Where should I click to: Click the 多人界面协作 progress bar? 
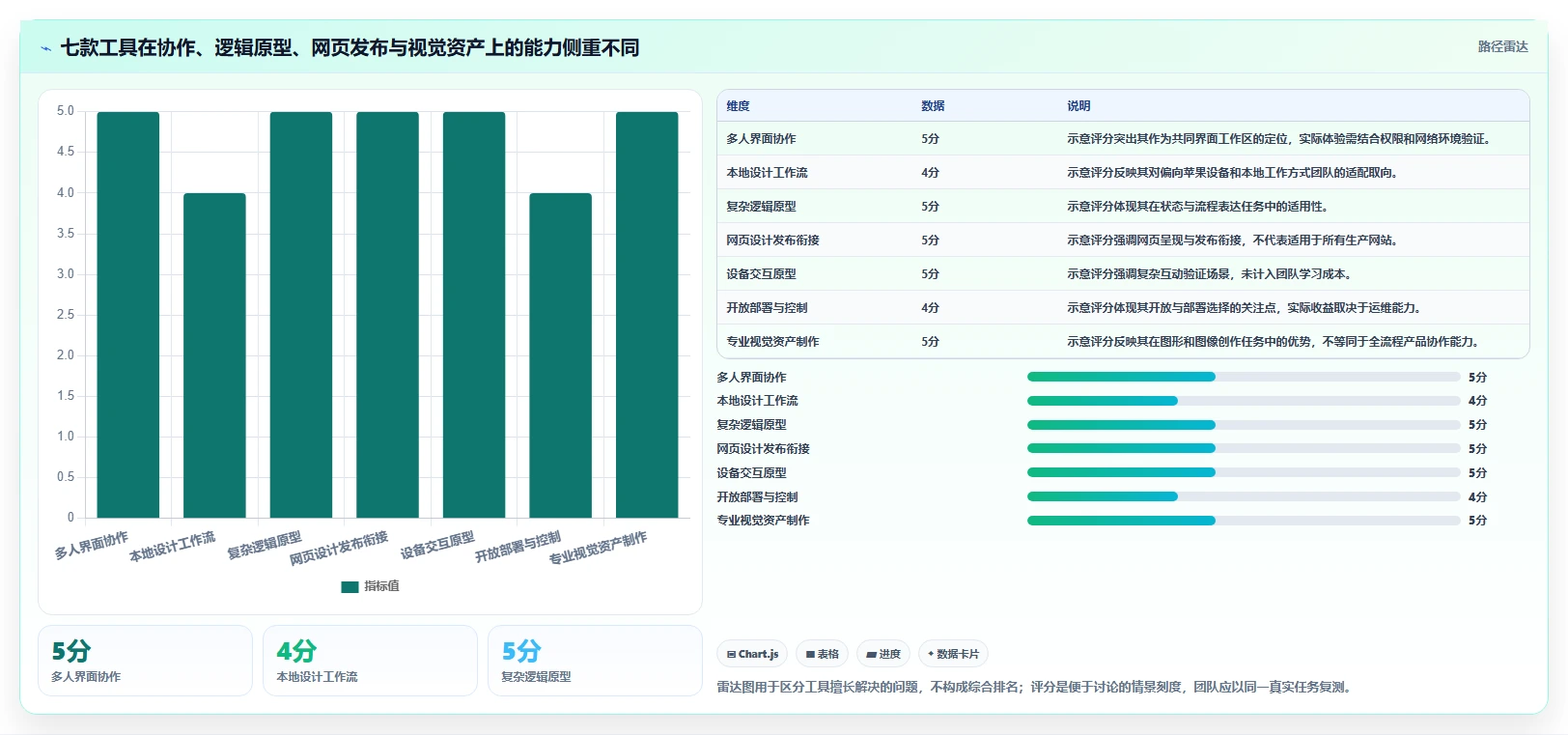click(1244, 377)
